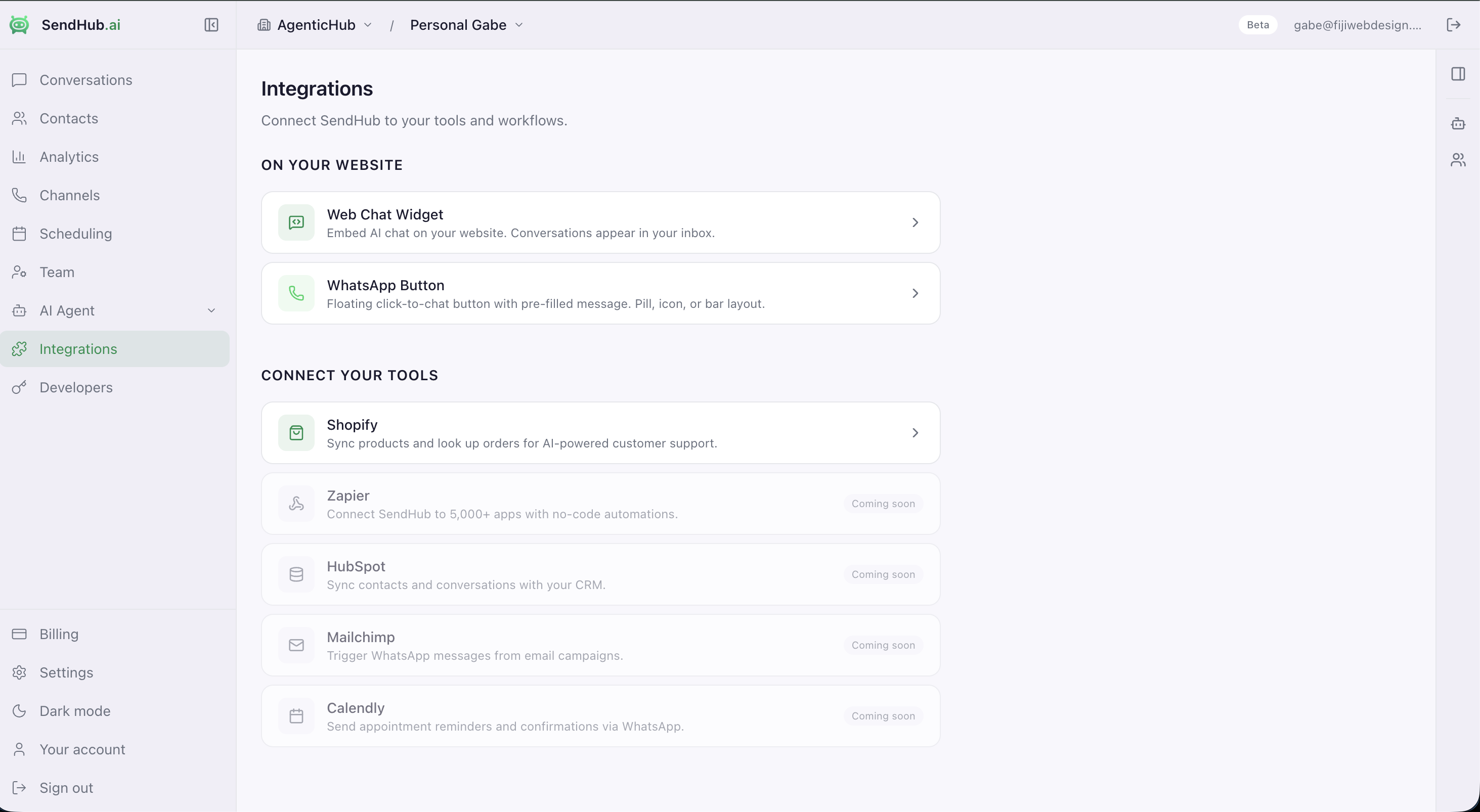Click Calendly's Coming soon badge
Screen dimensions: 1480x812
[x=883, y=716]
